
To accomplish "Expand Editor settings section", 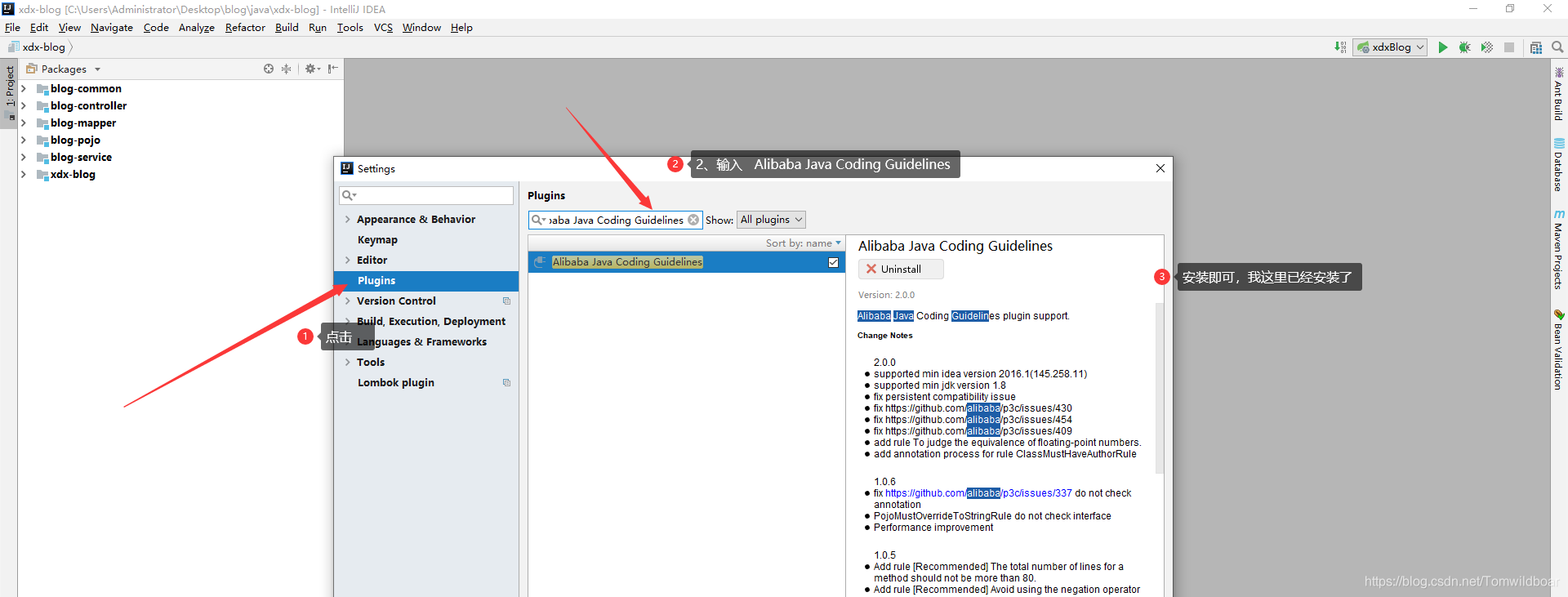I will tap(348, 261).
